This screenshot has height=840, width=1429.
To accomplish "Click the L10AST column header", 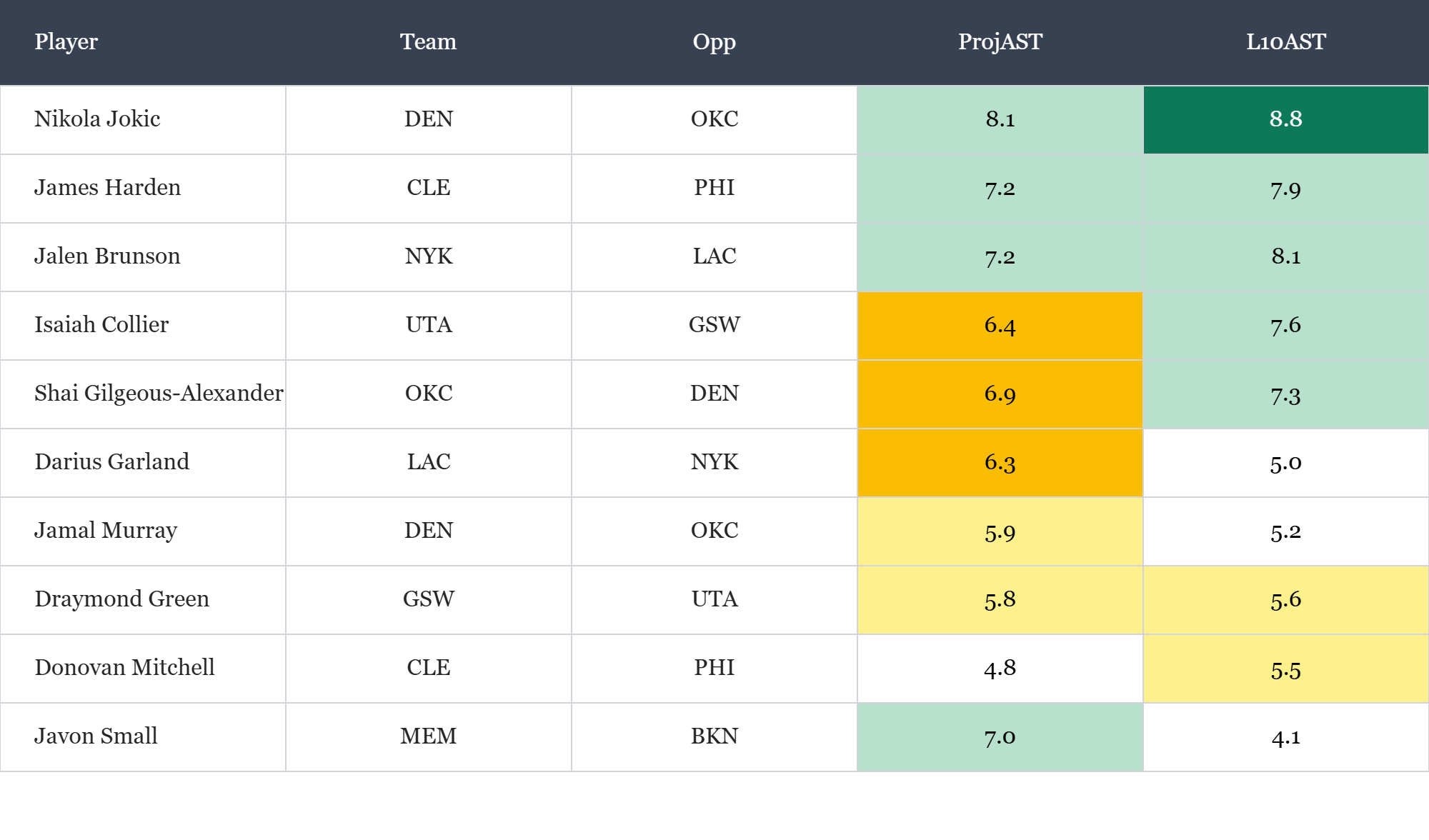I will coord(1285,42).
